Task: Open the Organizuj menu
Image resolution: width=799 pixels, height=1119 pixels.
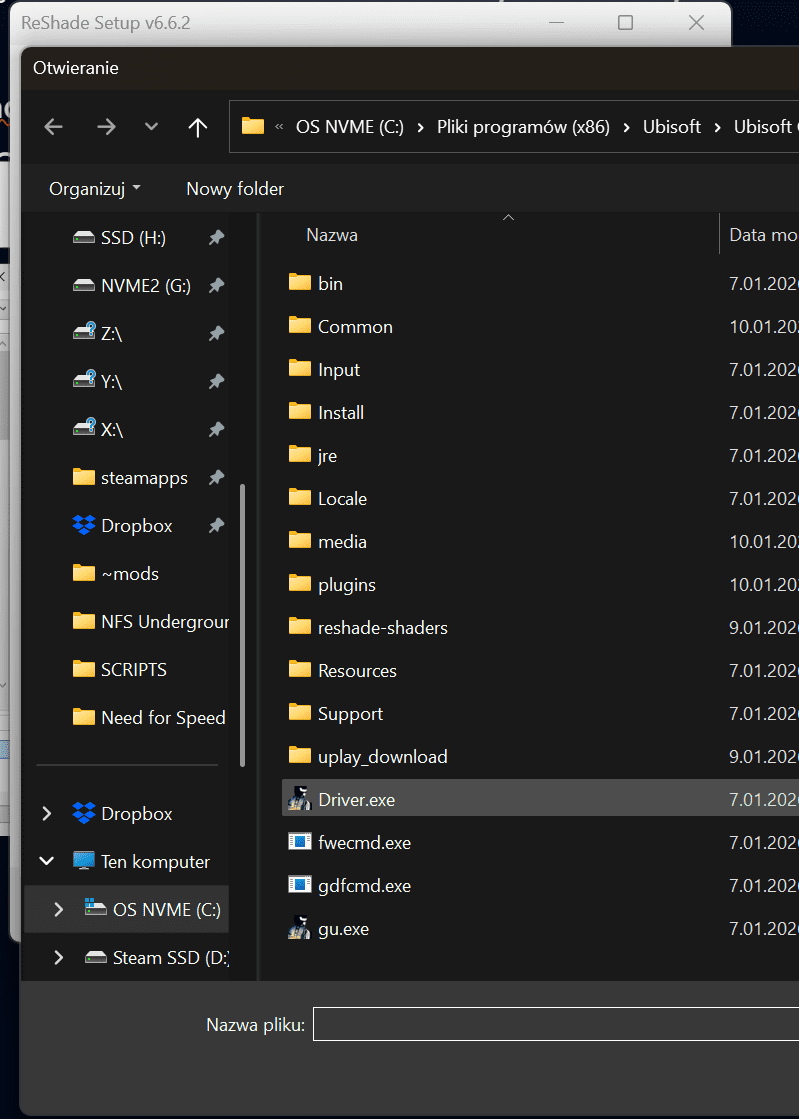Action: pos(95,189)
